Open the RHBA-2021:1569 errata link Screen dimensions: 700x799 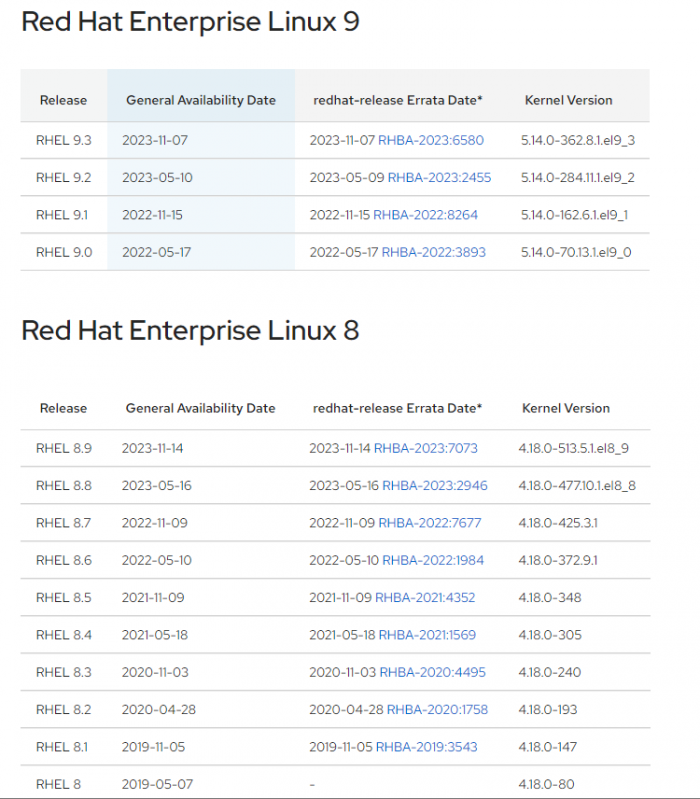point(427,635)
